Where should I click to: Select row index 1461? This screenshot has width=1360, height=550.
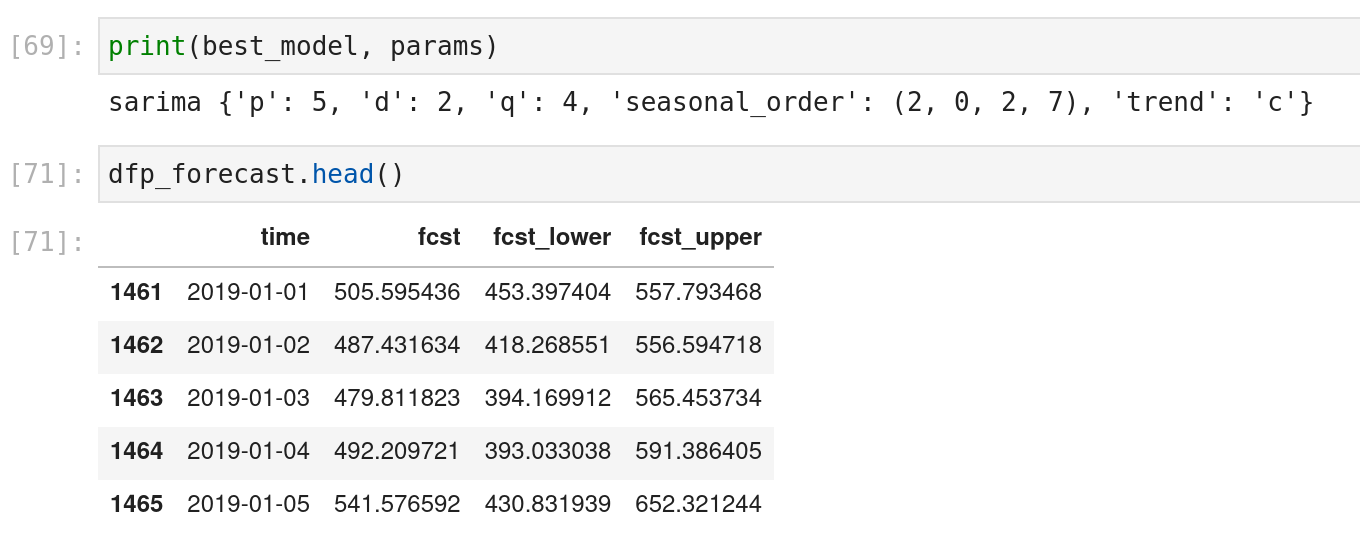click(136, 292)
